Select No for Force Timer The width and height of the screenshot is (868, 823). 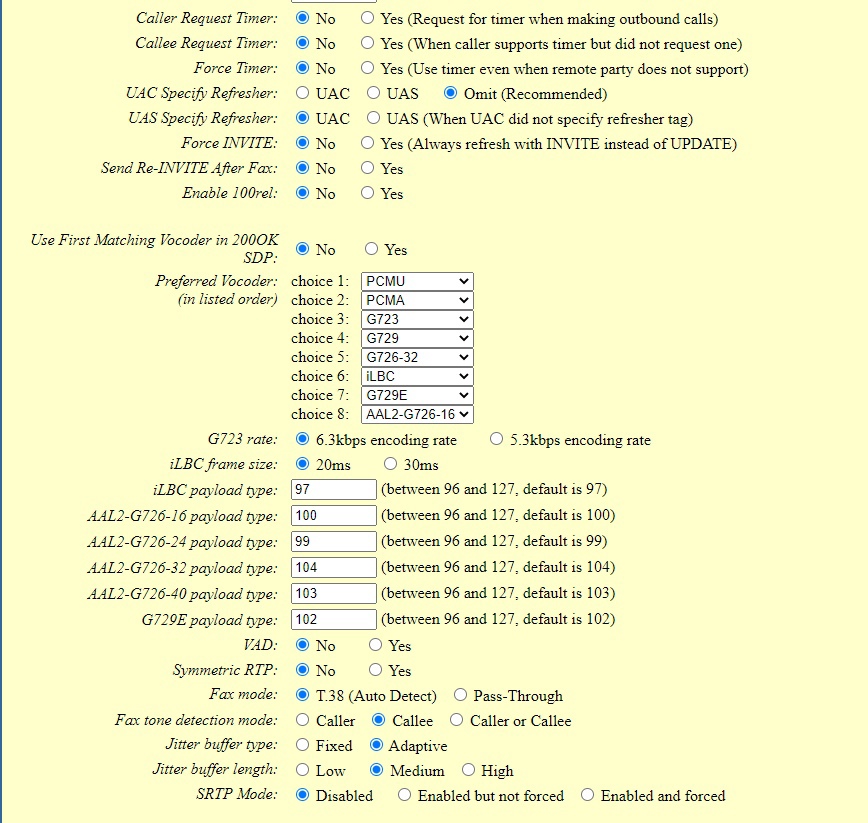coord(302,68)
